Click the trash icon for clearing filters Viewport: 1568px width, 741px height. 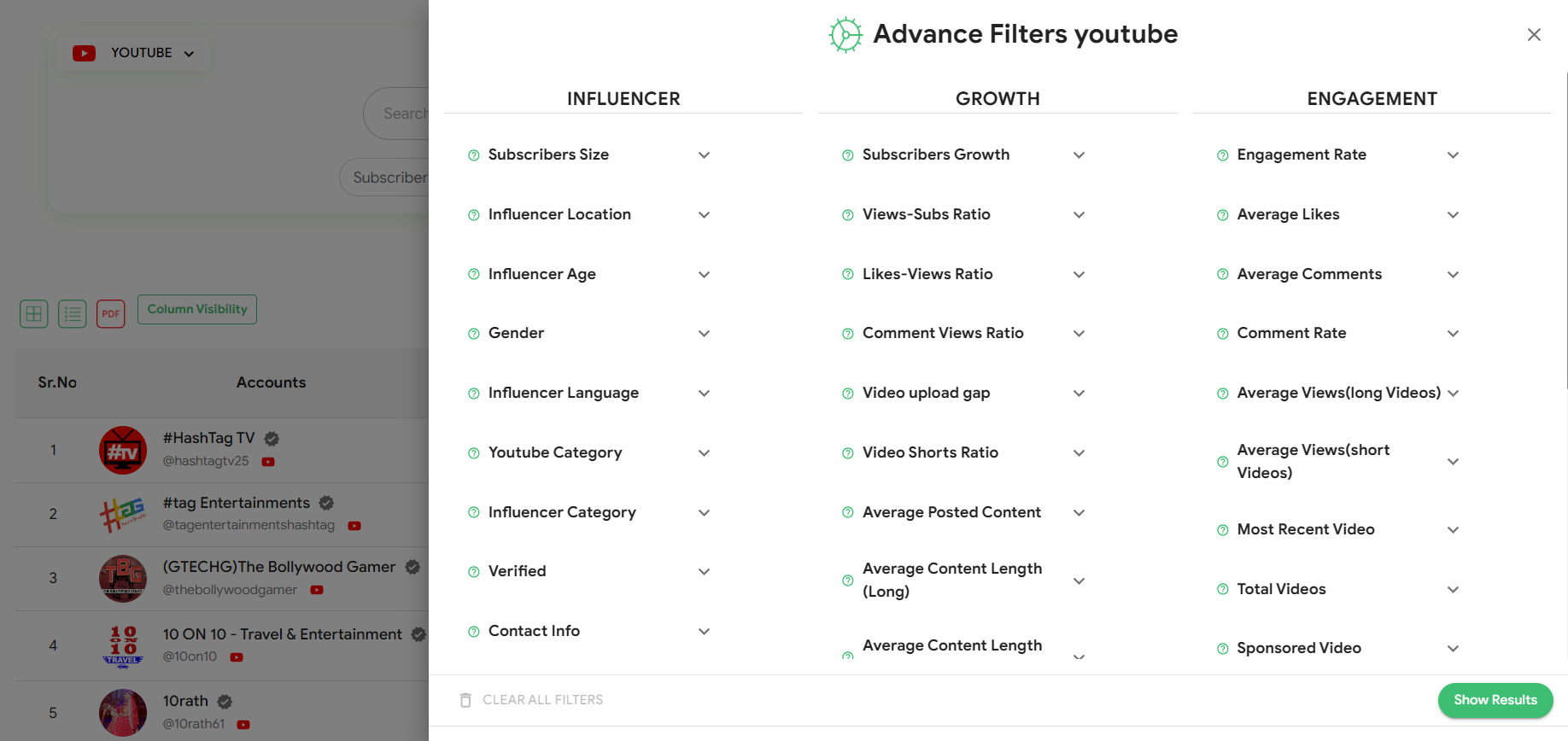[465, 700]
